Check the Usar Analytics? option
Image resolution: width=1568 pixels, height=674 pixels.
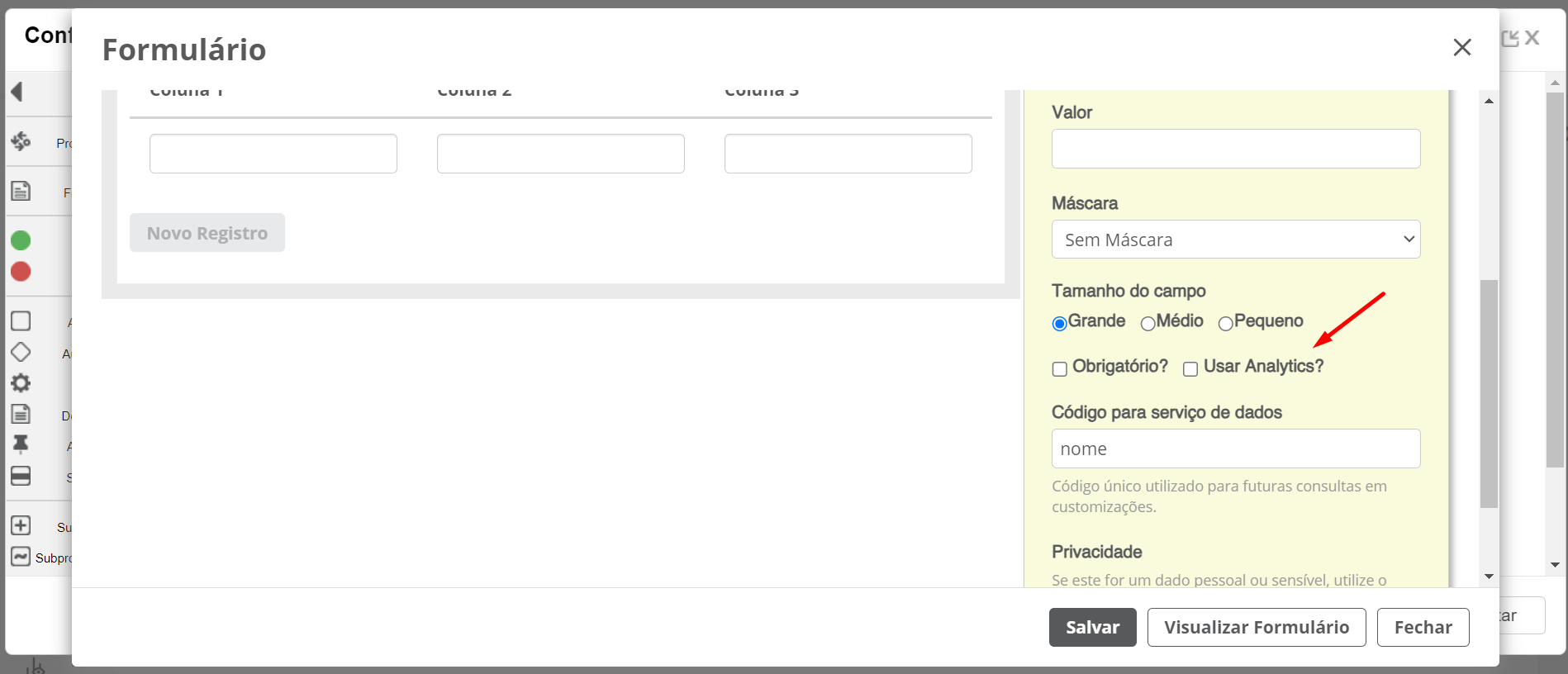tap(1190, 369)
